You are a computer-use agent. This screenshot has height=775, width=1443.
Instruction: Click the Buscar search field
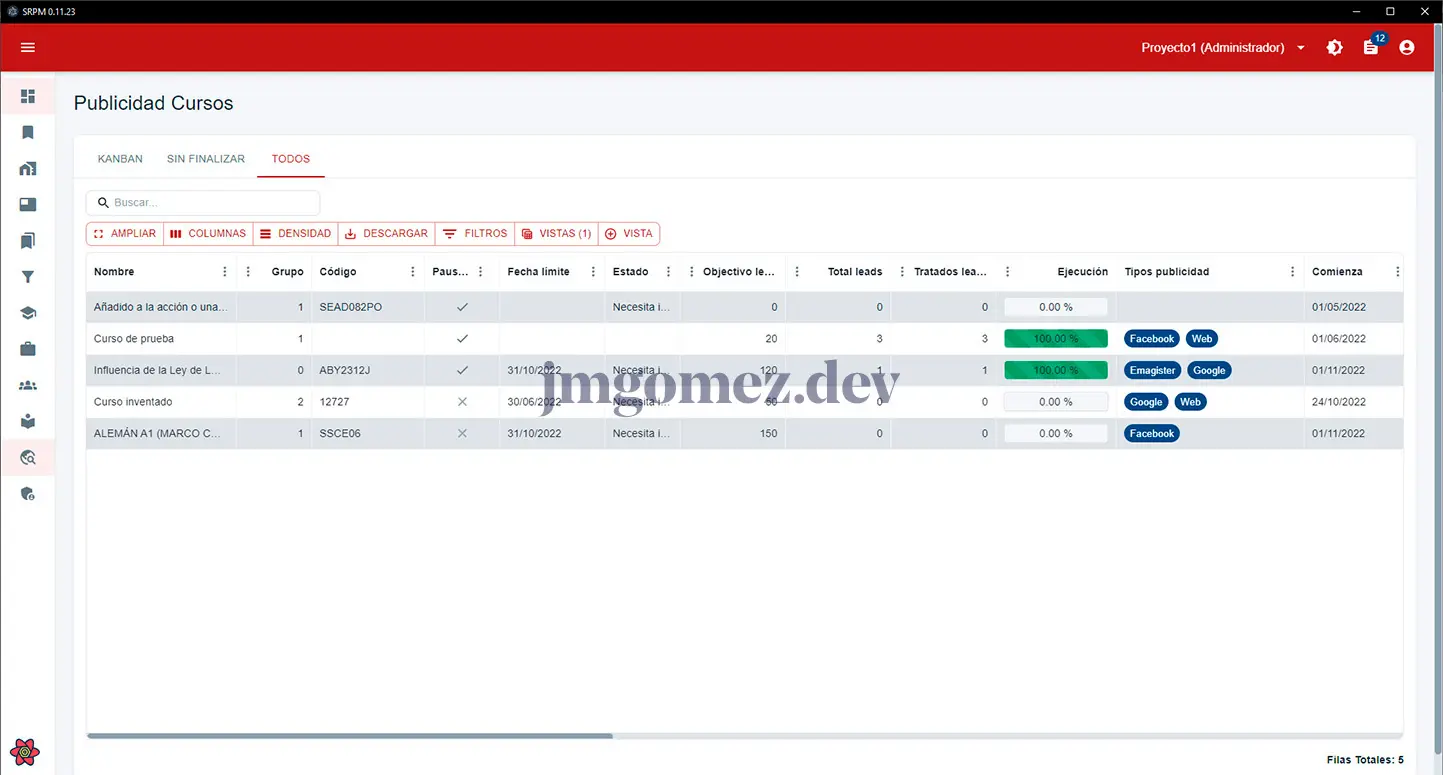212,203
